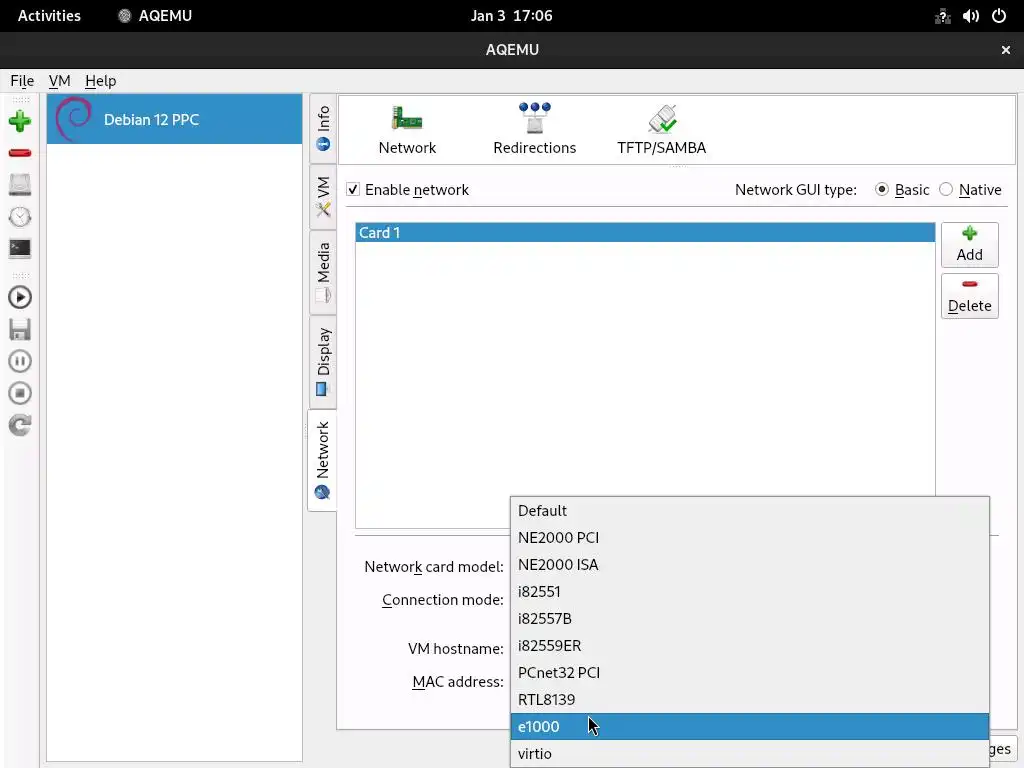Open the VM menu
The image size is (1024, 768).
coord(59,81)
